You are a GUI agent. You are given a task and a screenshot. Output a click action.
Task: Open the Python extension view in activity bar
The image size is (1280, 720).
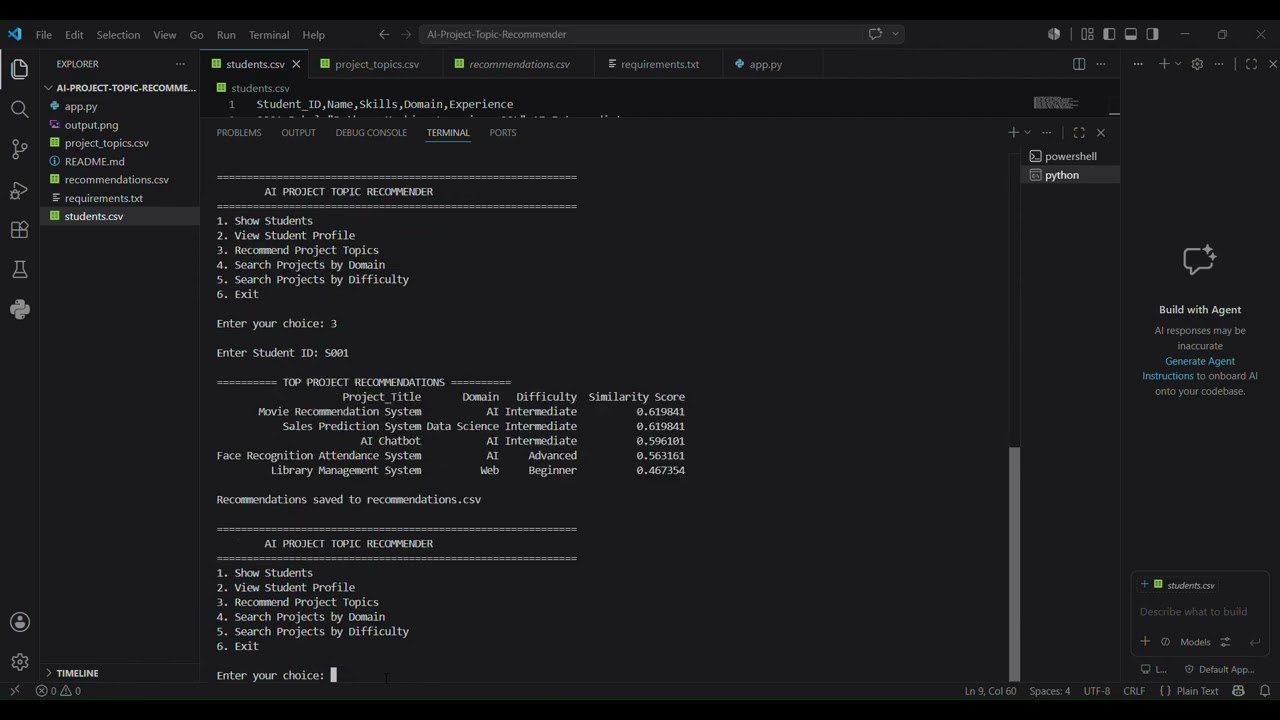coord(19,309)
